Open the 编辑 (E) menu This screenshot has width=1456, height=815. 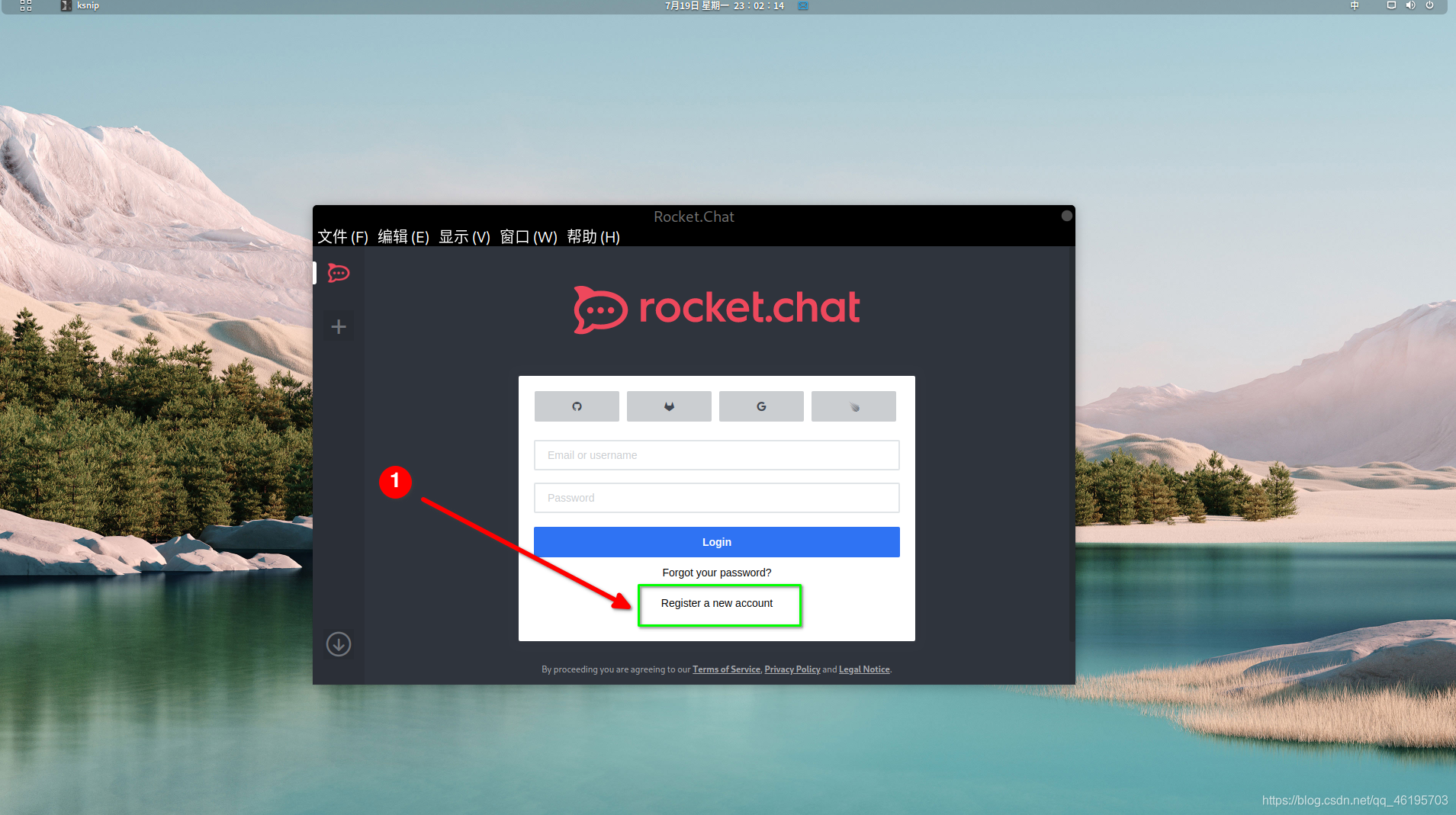[x=403, y=237]
